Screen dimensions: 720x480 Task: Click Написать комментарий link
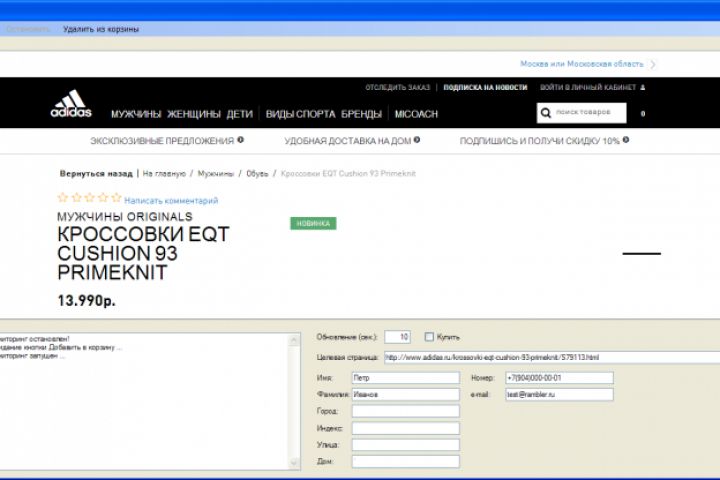coord(171,201)
